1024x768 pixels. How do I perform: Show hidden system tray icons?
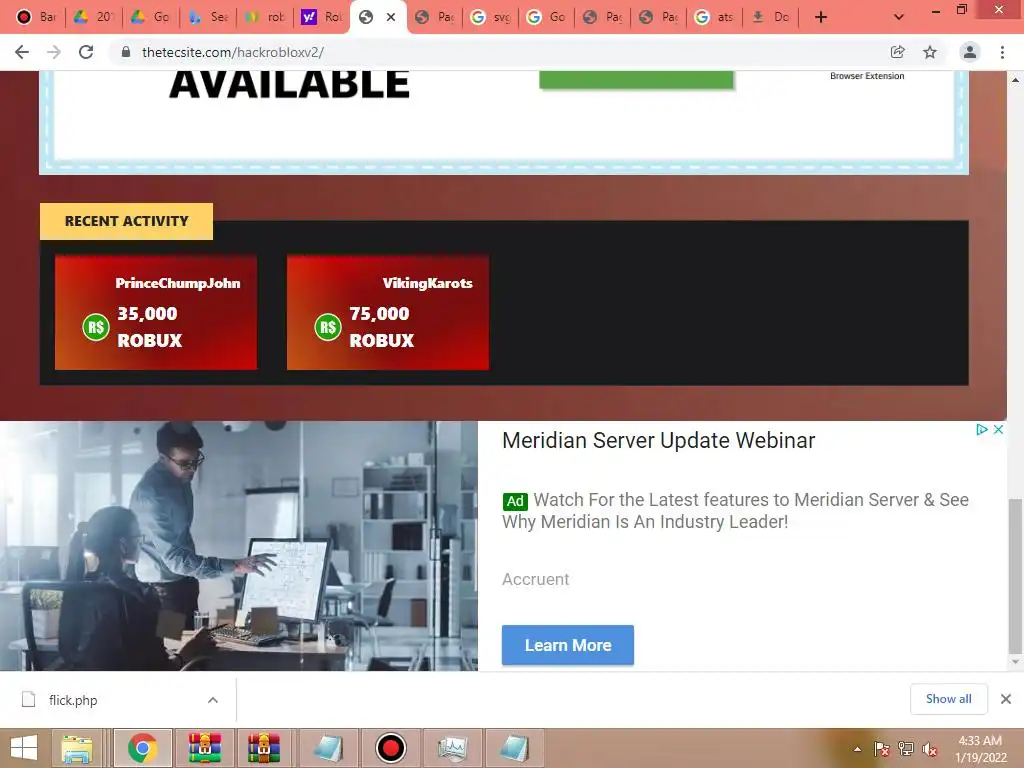click(857, 749)
